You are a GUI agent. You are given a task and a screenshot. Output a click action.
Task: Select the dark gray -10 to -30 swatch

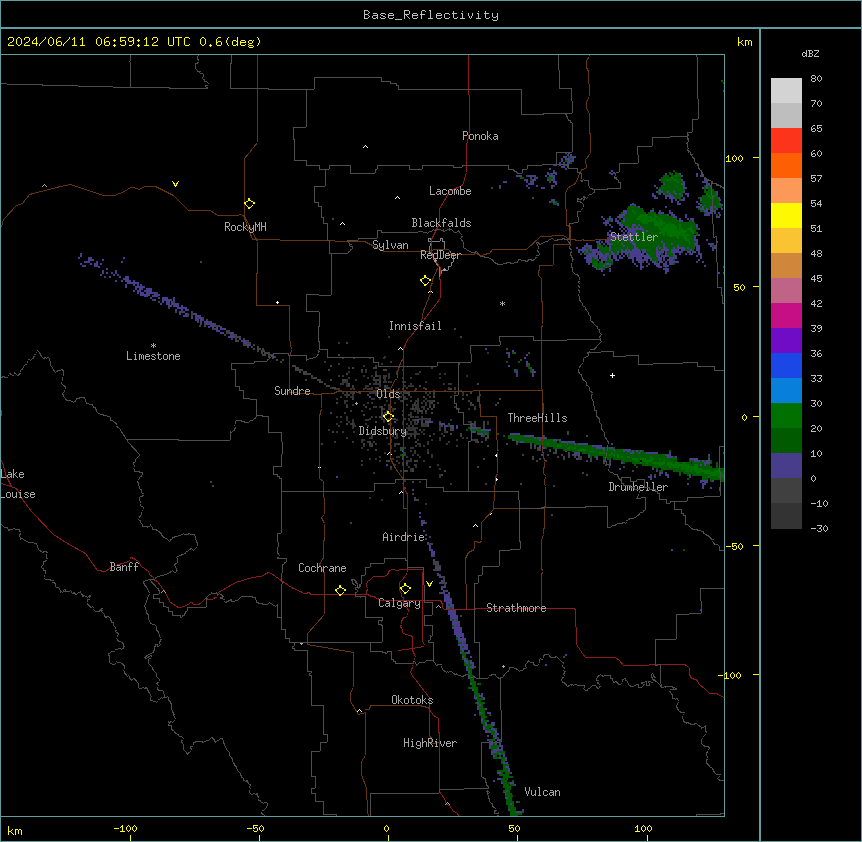coord(786,516)
